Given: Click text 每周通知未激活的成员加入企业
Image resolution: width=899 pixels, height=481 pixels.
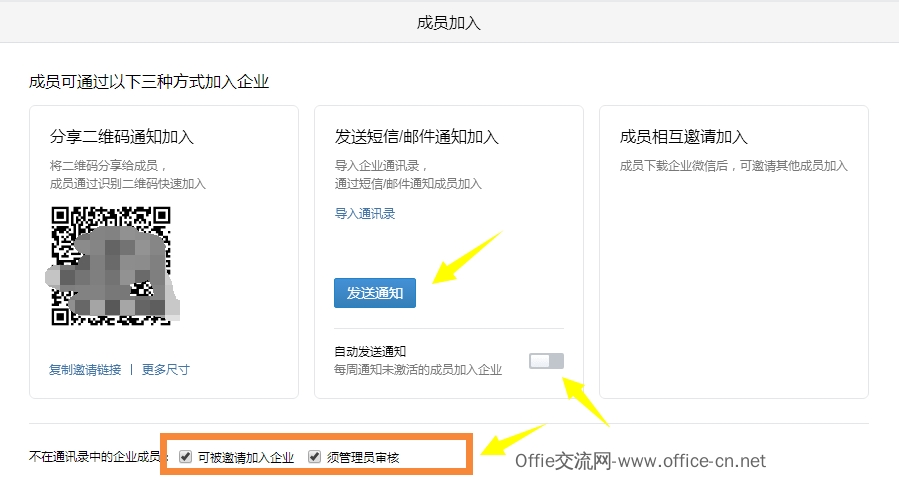Looking at the screenshot, I should point(418,370).
